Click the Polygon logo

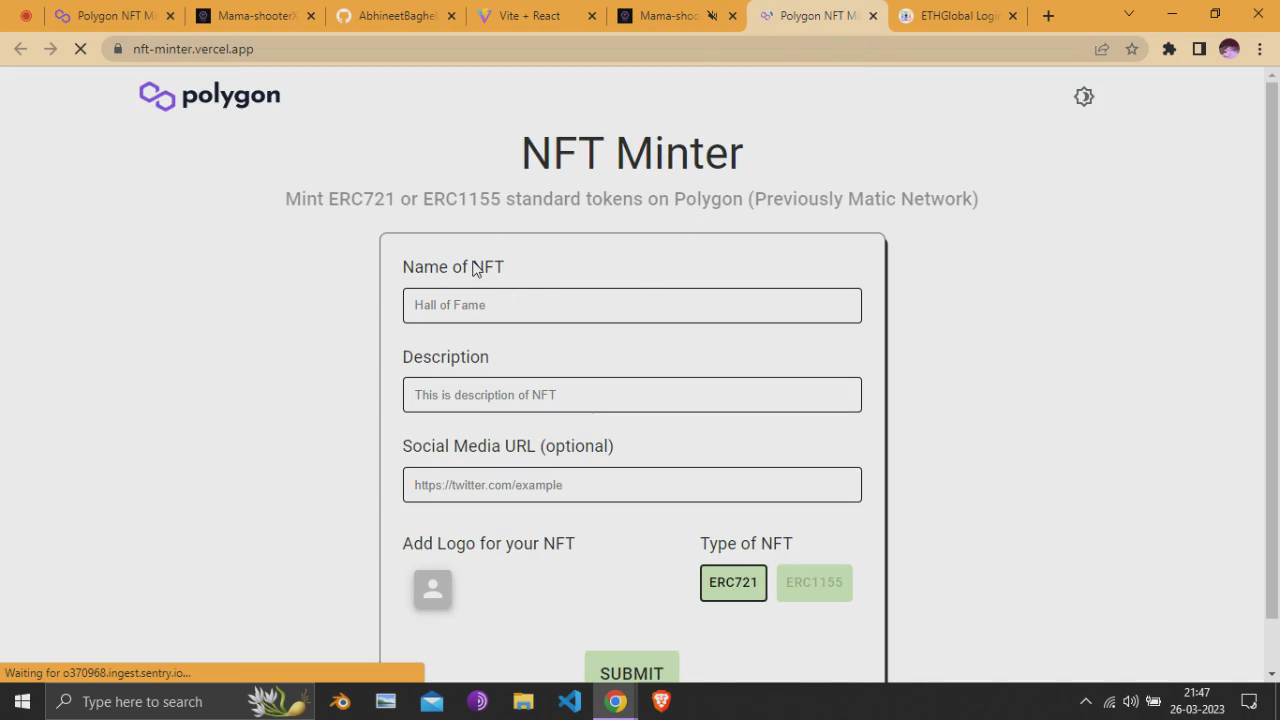[x=210, y=96]
